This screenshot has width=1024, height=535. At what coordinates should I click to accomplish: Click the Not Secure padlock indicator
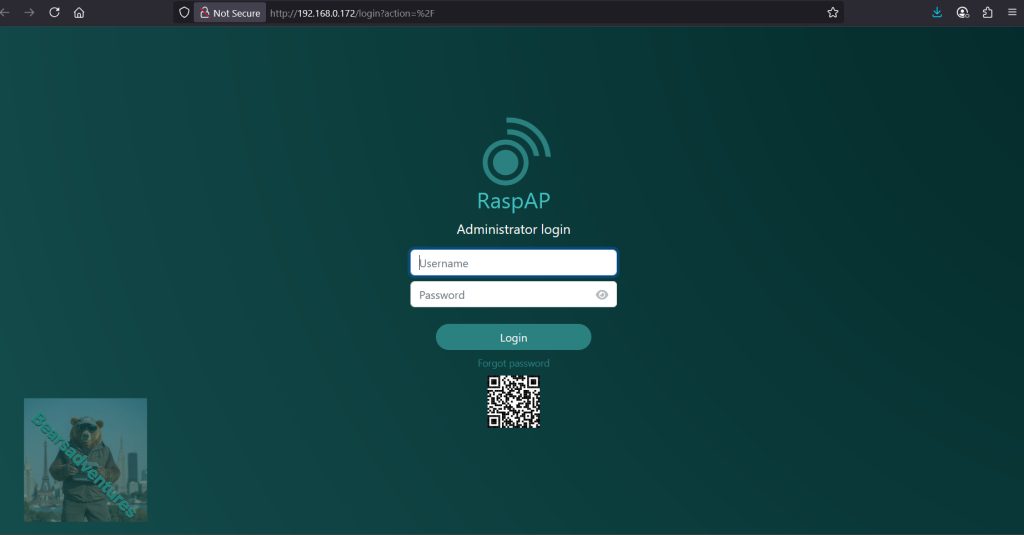(x=230, y=12)
